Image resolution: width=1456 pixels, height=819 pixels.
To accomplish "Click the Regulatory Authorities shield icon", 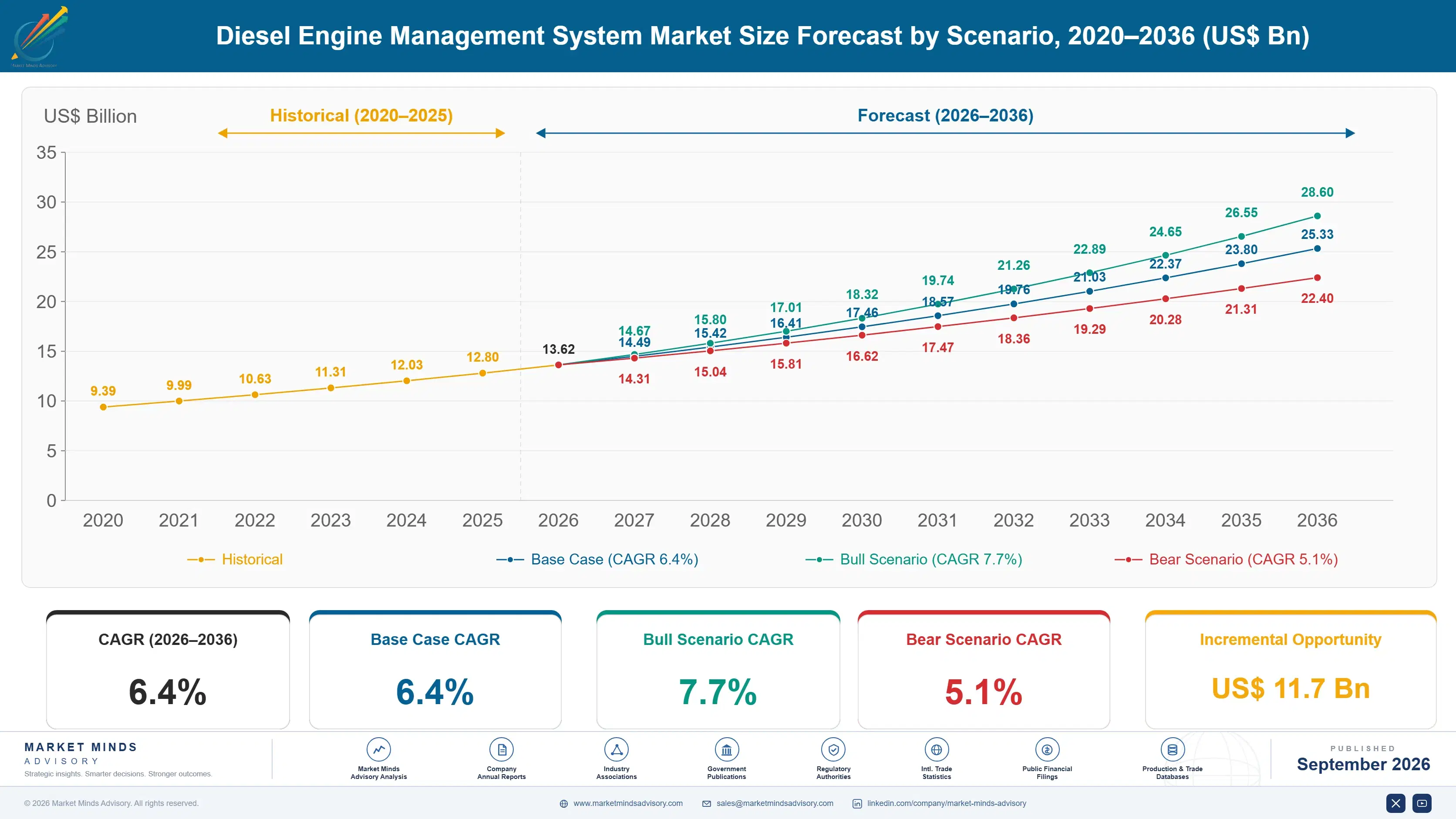I will click(833, 749).
